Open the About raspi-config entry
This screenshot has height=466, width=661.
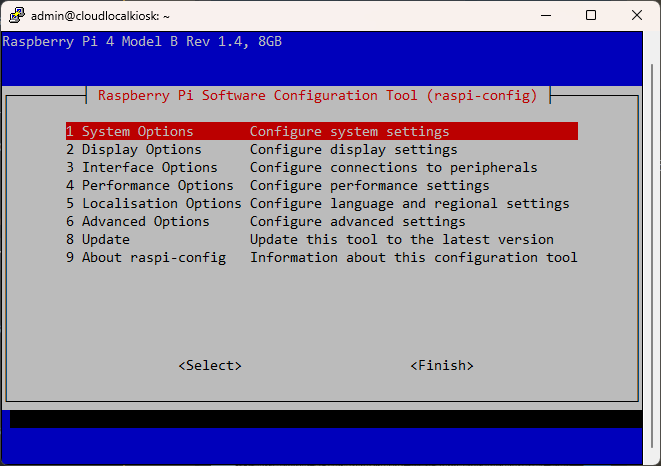point(146,257)
